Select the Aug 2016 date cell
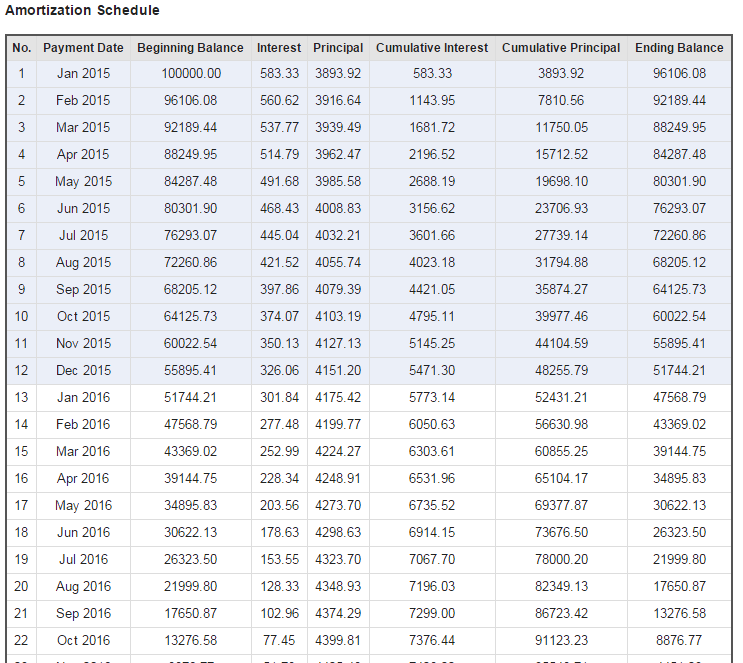743x663 pixels. [83, 587]
